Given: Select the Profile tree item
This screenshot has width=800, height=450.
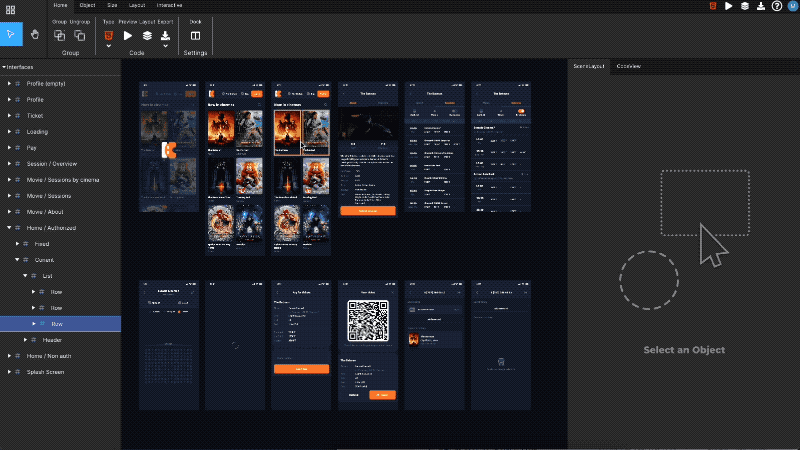Looking at the screenshot, I should pyautogui.click(x=35, y=99).
